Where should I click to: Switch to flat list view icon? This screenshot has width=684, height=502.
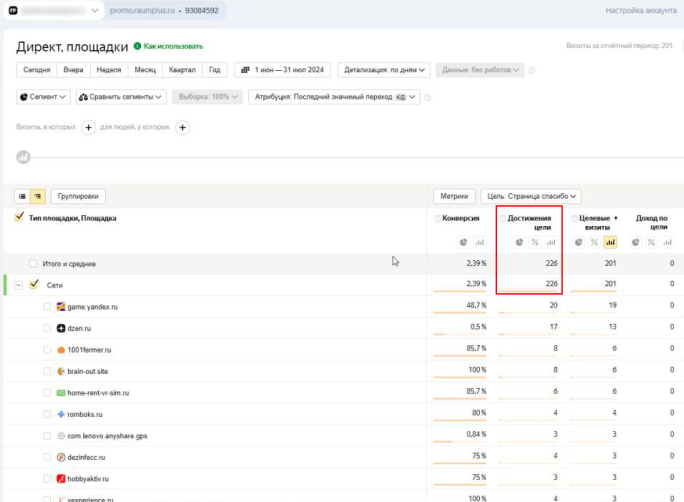click(22, 197)
